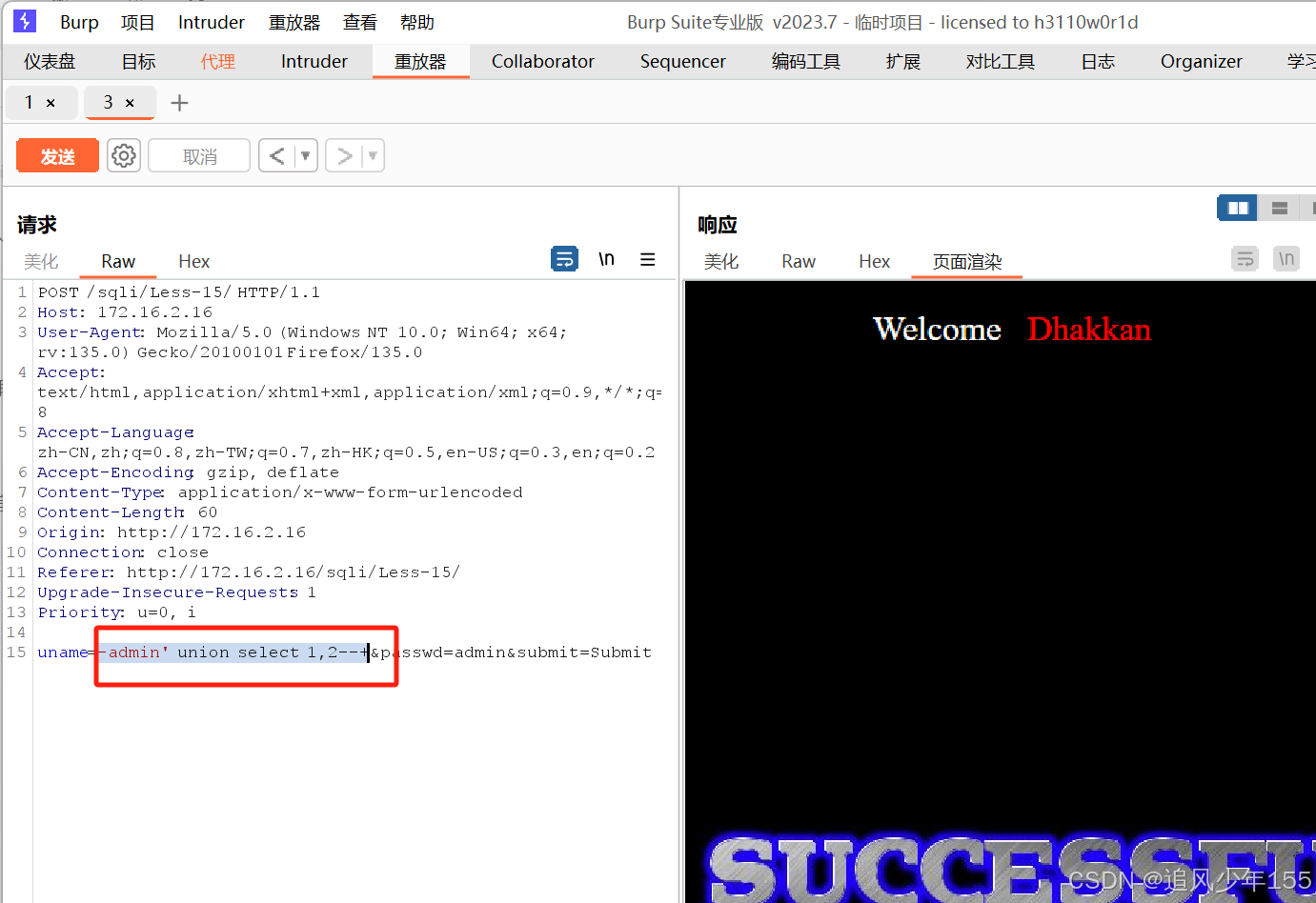This screenshot has width=1316, height=903.
Task: Open response 美化 view tab
Action: tap(721, 261)
